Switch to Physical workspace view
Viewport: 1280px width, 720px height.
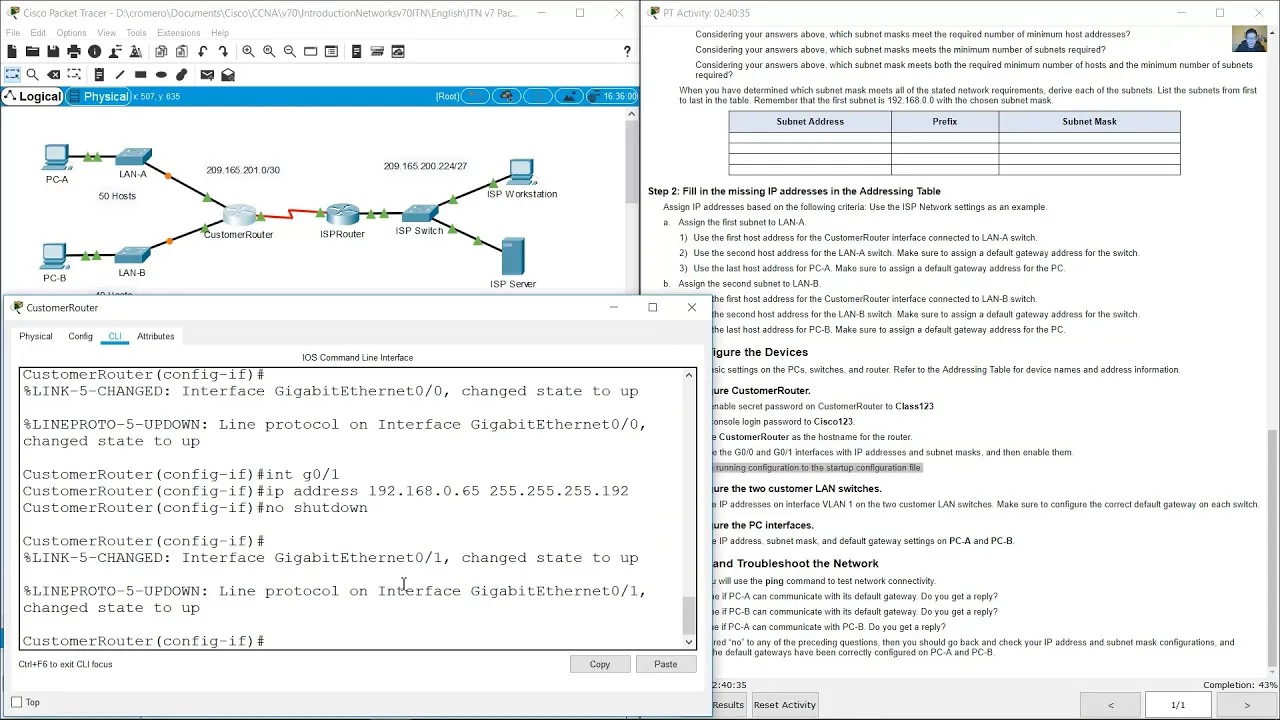pyautogui.click(x=98, y=96)
